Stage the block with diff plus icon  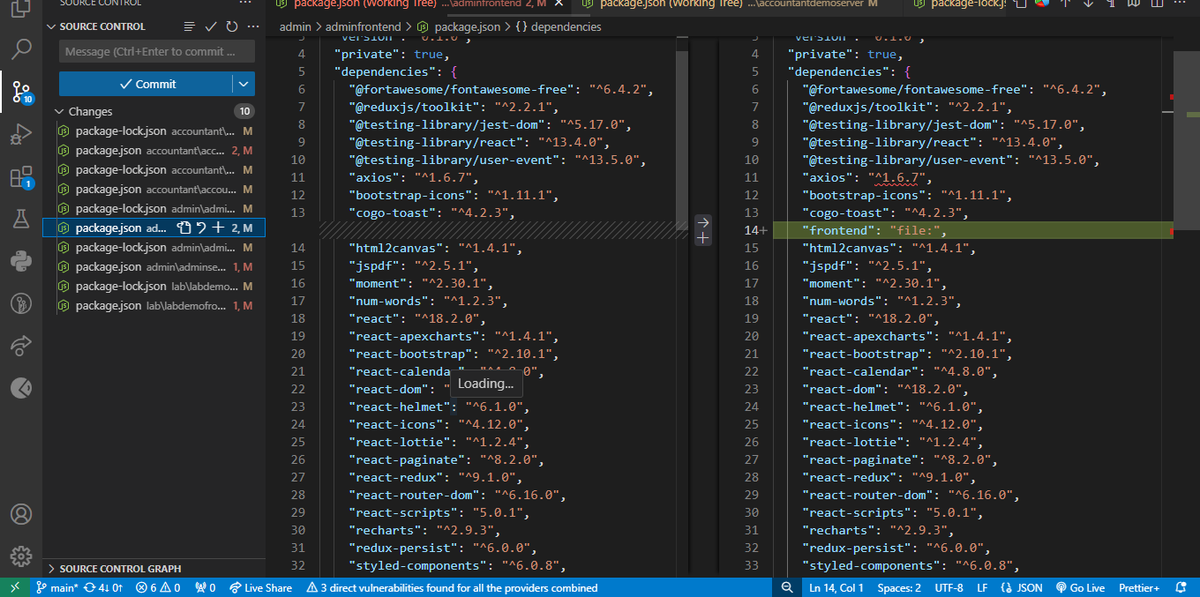pyautogui.click(x=702, y=238)
